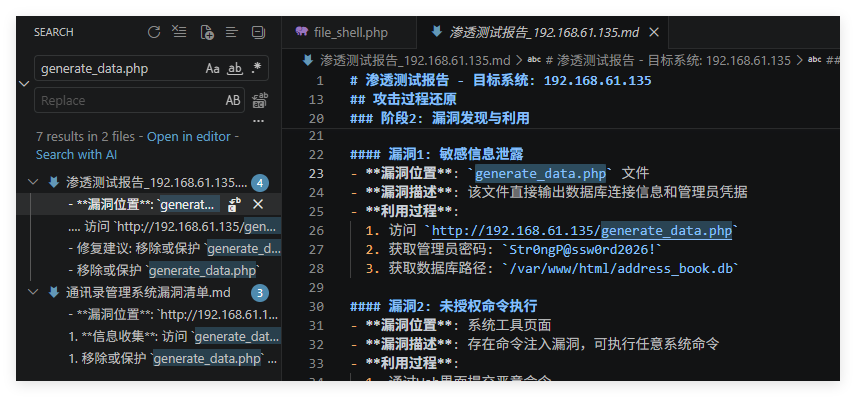856x397 pixels.
Task: Click the Replace All icon
Action: pyautogui.click(x=259, y=100)
